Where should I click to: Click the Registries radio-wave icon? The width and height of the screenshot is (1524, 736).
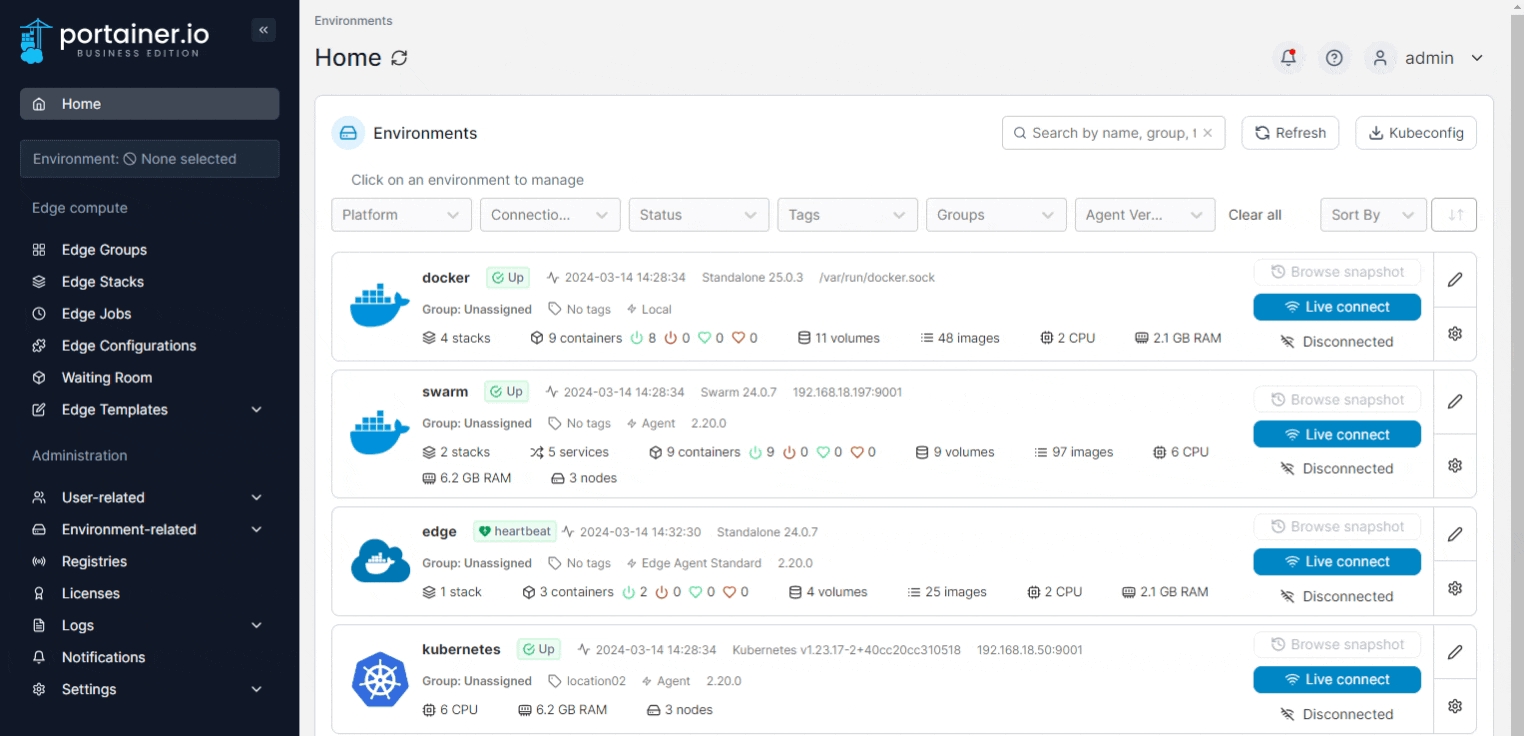(x=39, y=562)
